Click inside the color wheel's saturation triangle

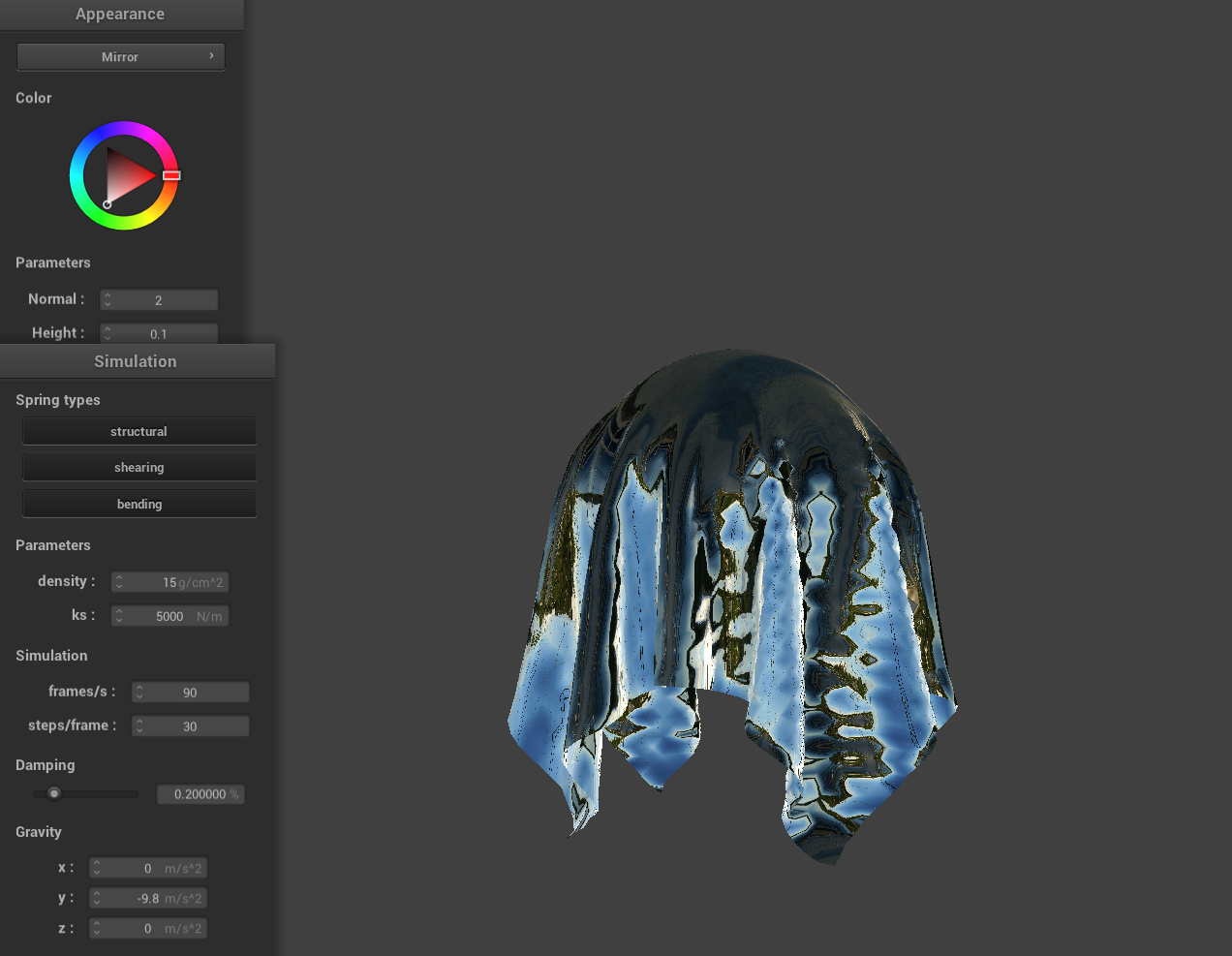coord(126,175)
